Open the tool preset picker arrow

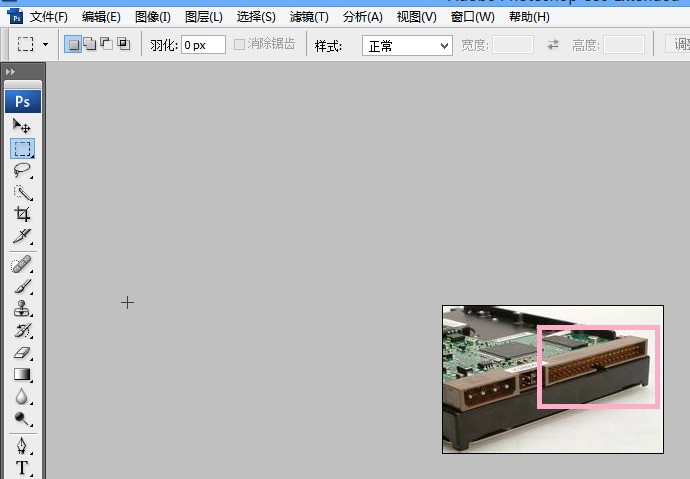pos(45,45)
